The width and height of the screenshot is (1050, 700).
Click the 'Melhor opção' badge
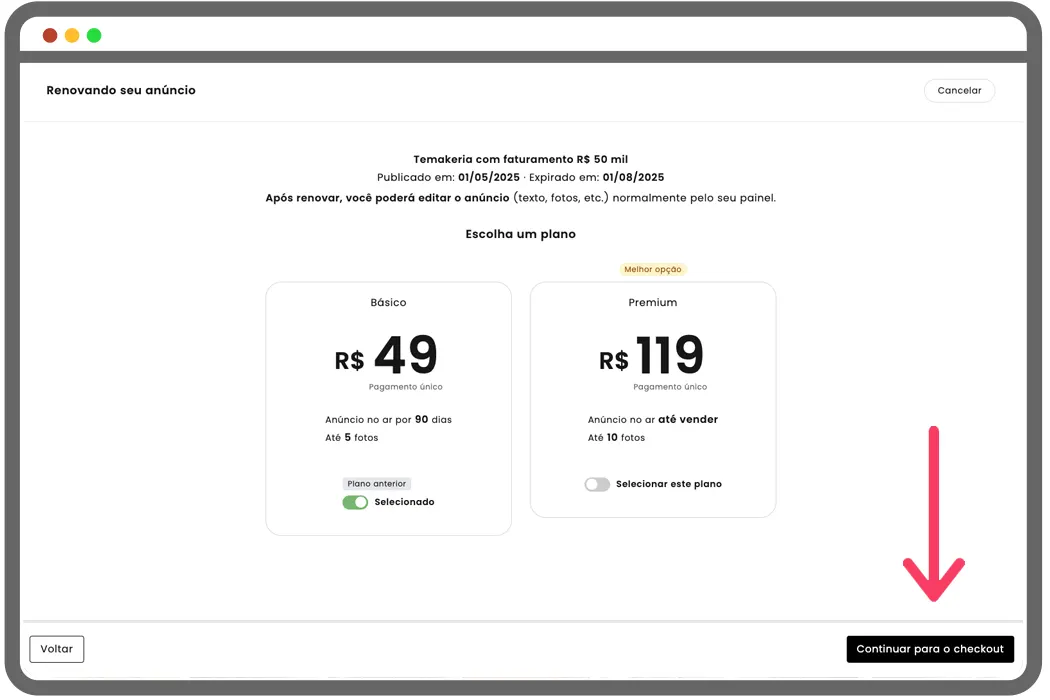coord(653,269)
